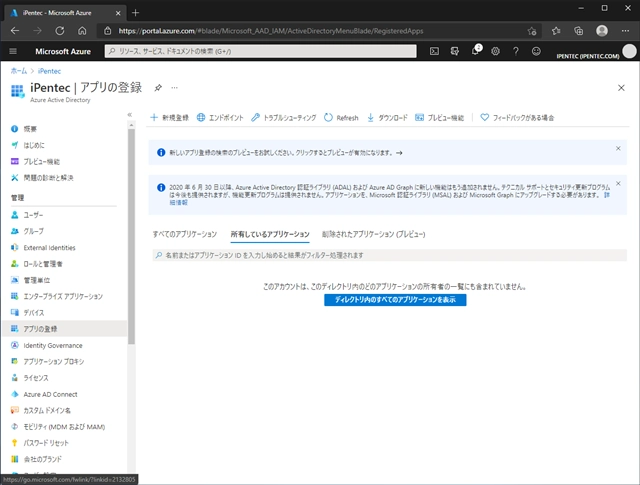Open the browser favorites list

(x=556, y=31)
